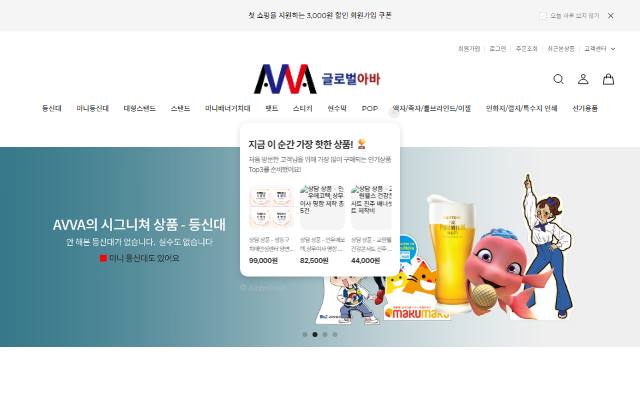Click the AVVA의 시그니쳐 상품 - 등신대 banner title

click(139, 225)
